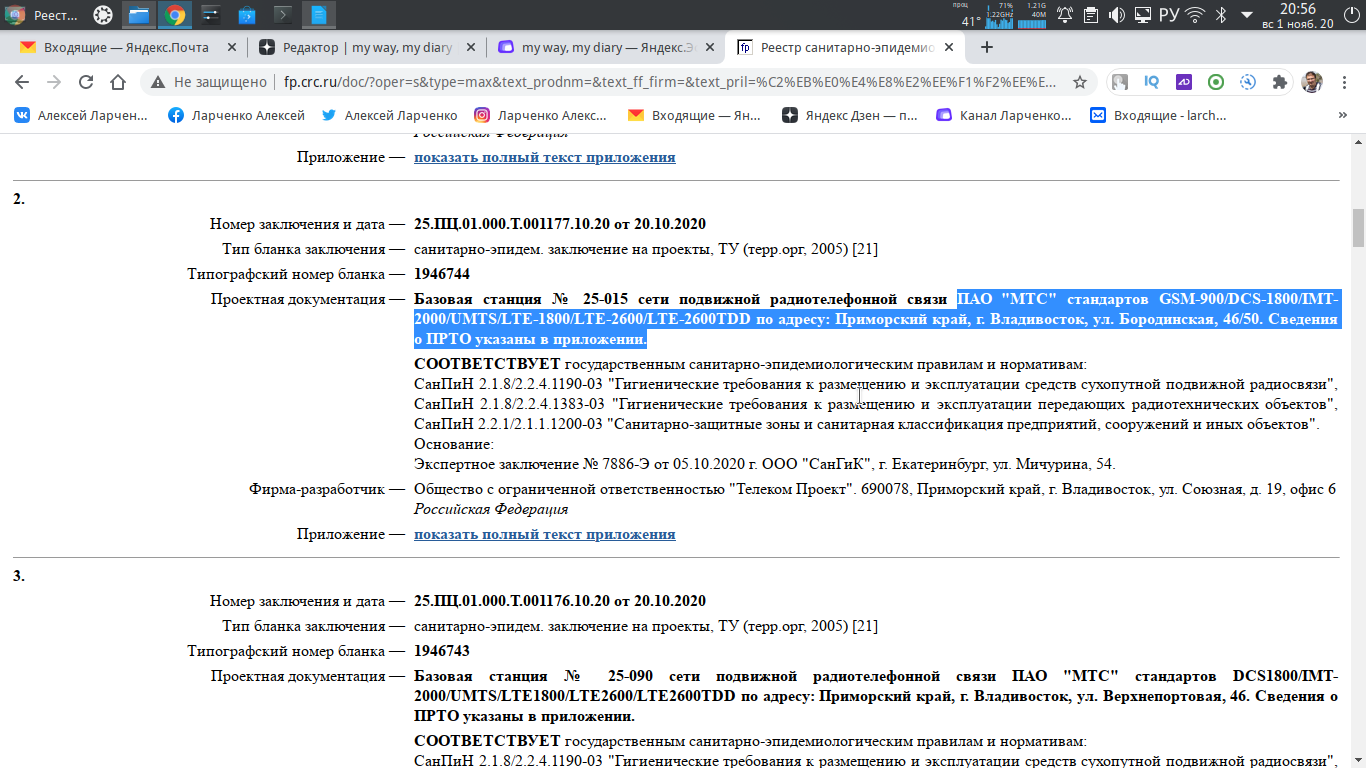Open the browser home page
Viewport: 1366px width, 768px height.
(x=118, y=82)
